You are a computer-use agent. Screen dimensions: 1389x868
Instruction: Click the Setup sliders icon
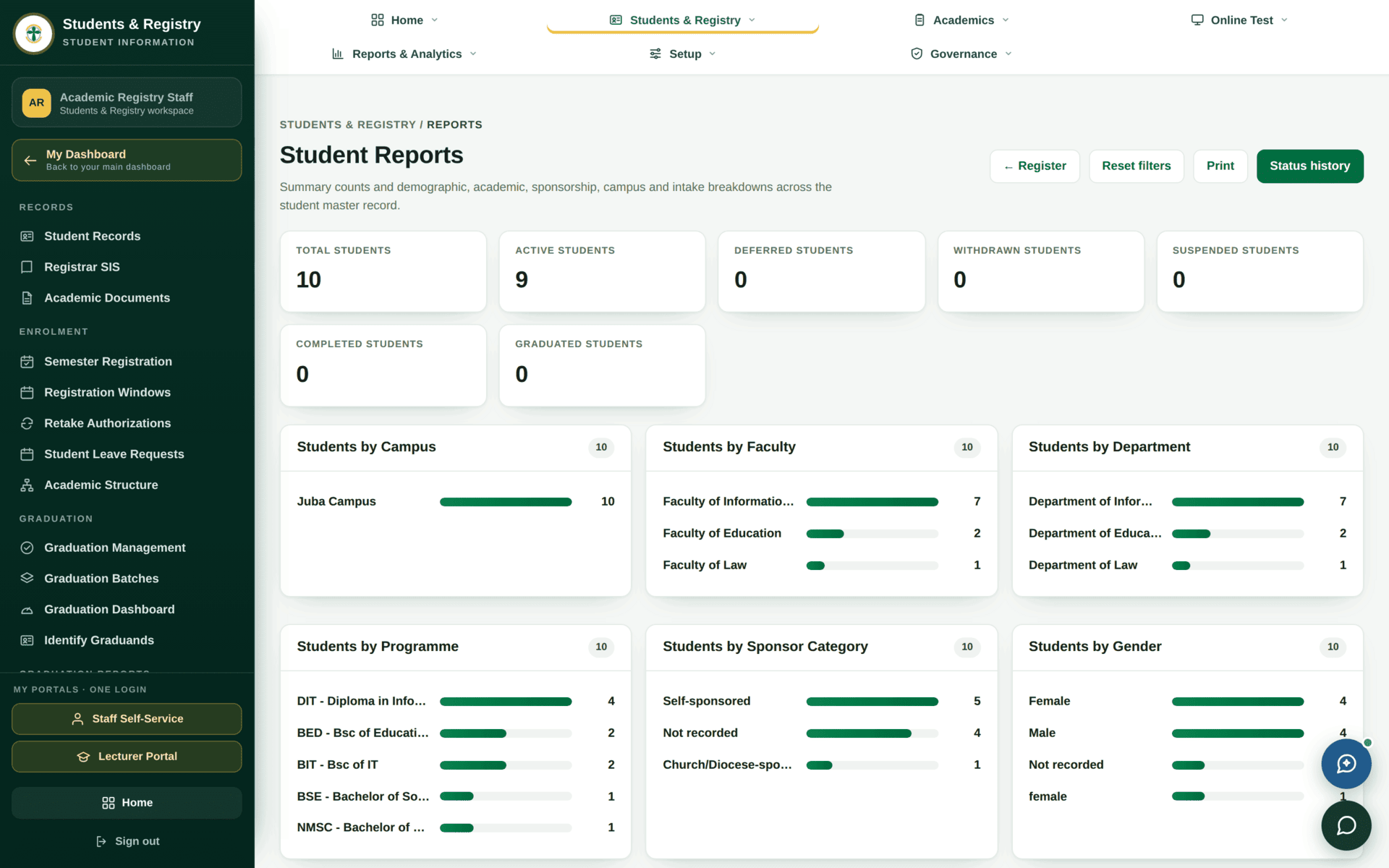(655, 54)
